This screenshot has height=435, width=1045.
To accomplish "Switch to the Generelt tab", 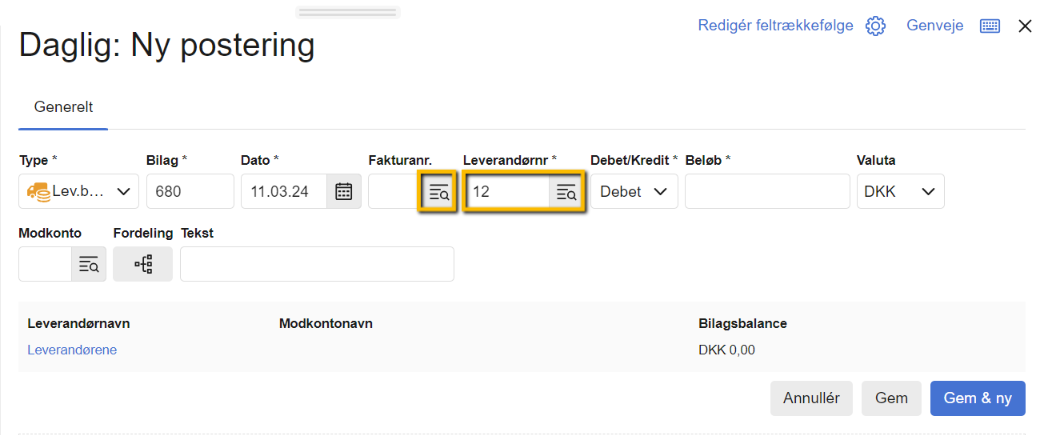I will point(63,107).
